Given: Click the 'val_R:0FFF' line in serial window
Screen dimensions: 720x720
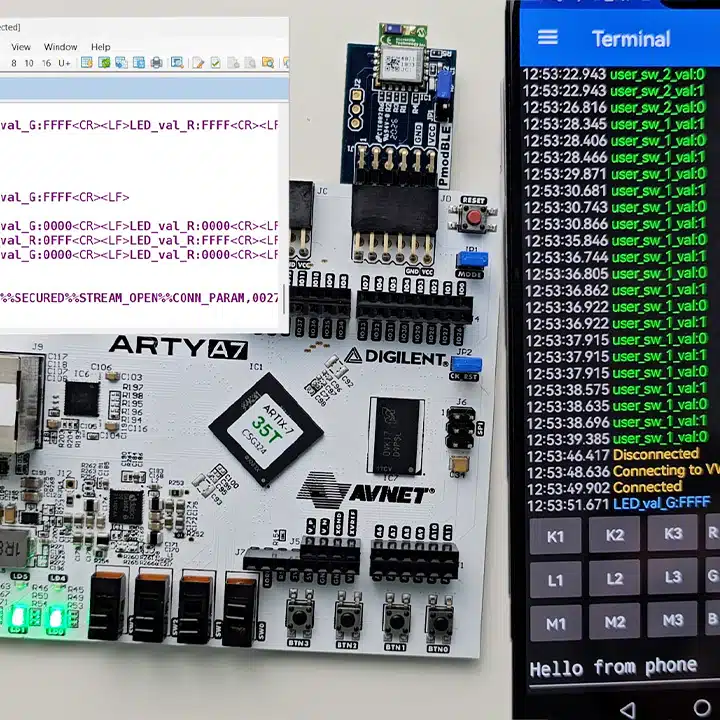Looking at the screenshot, I should (x=140, y=240).
